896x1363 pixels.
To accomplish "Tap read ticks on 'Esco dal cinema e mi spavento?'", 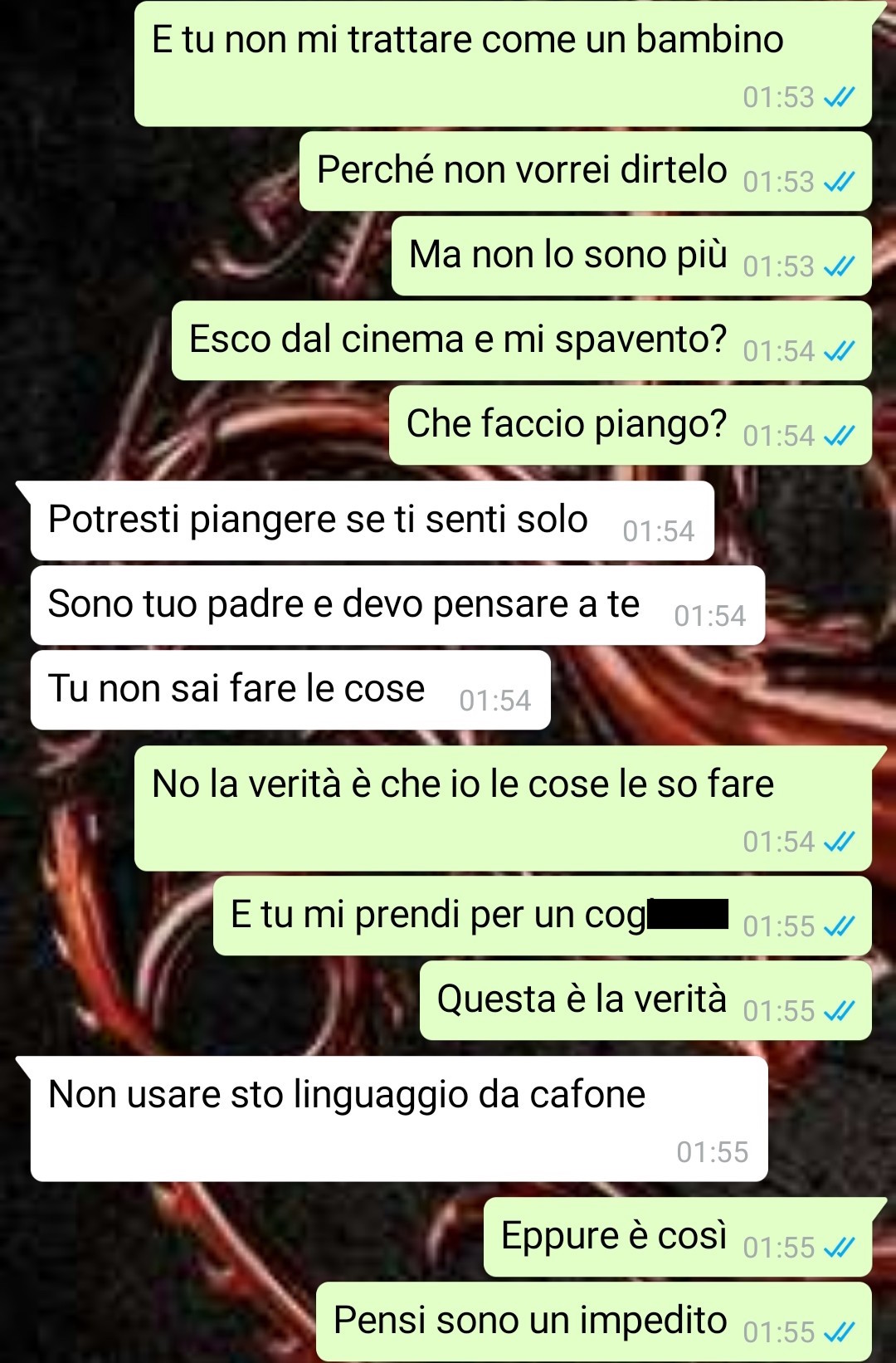I will [x=839, y=351].
